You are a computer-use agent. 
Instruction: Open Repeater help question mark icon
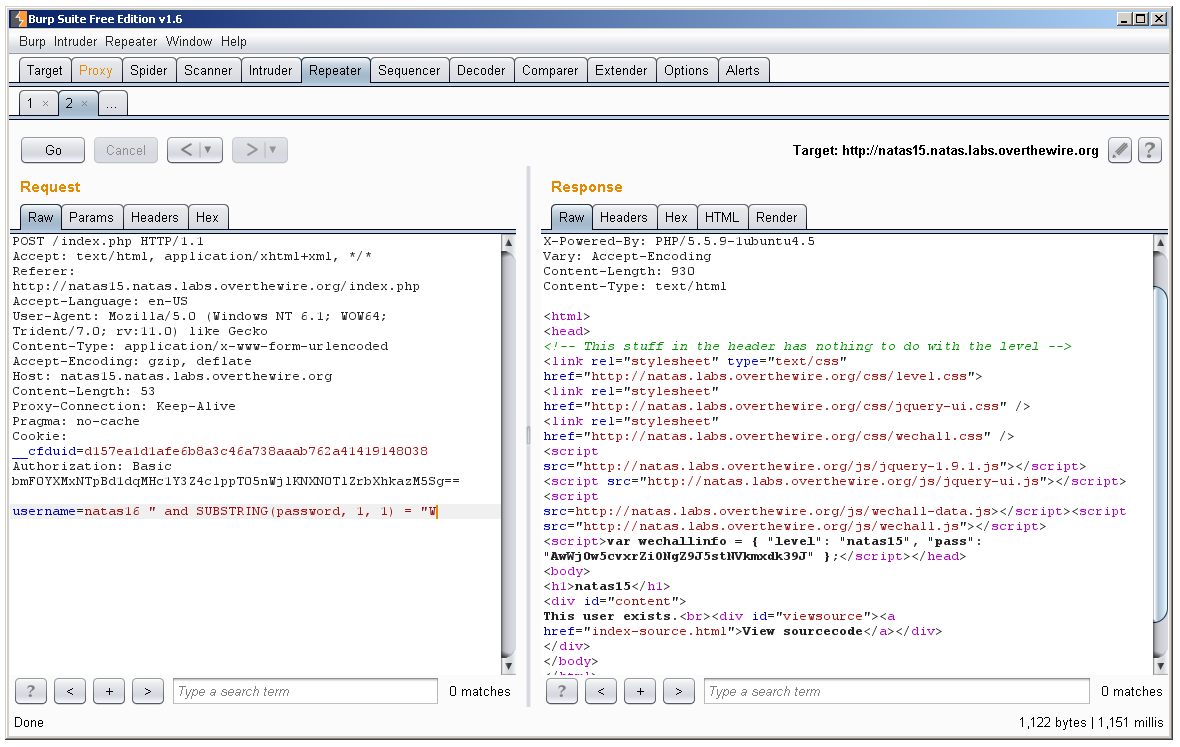coord(1149,150)
